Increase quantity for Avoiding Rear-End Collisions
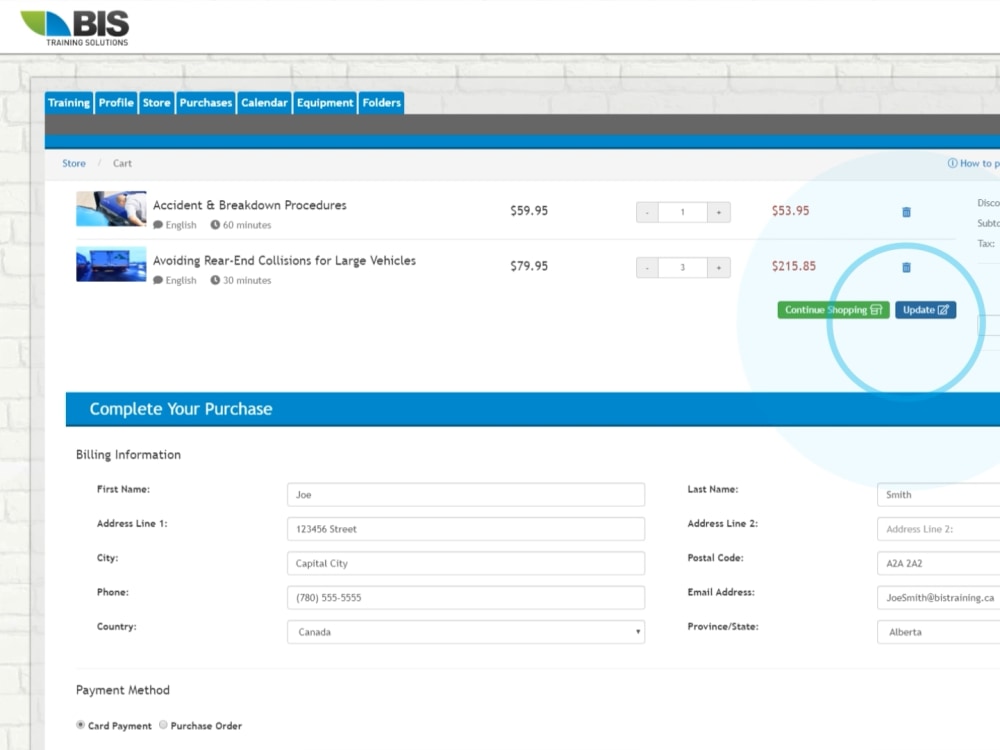The image size is (1000, 750). point(719,267)
